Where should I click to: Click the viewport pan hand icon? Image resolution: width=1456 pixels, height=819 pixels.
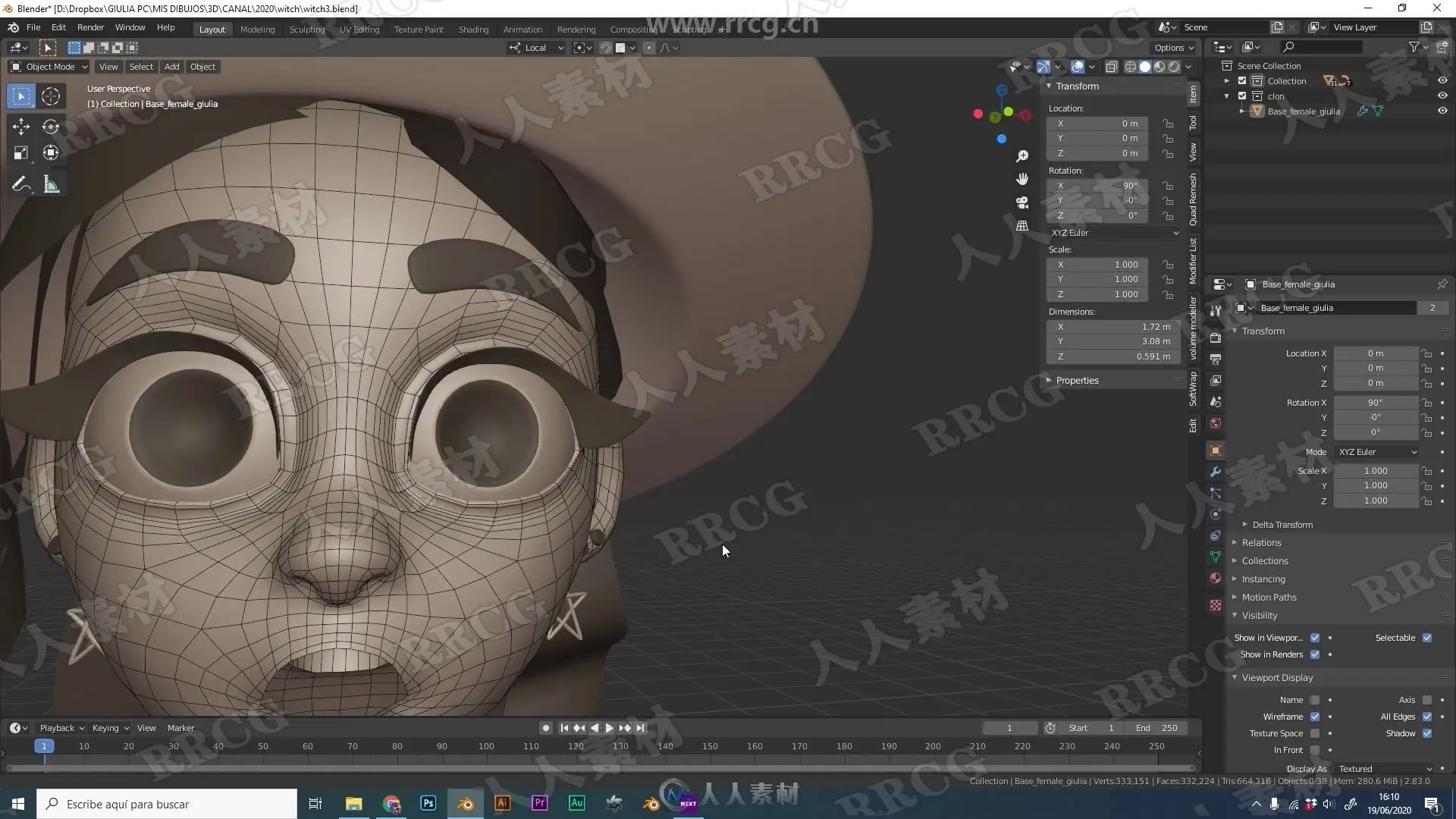pos(1022,179)
